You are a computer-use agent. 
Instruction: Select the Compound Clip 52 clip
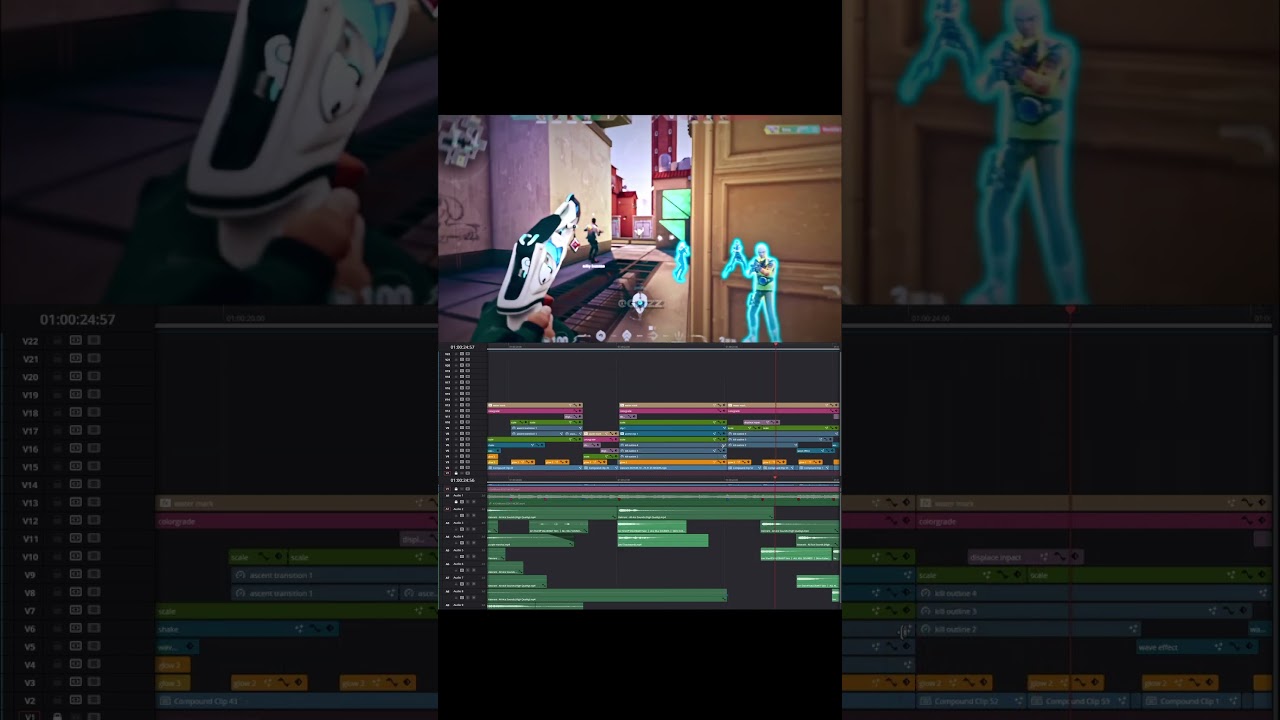973,701
